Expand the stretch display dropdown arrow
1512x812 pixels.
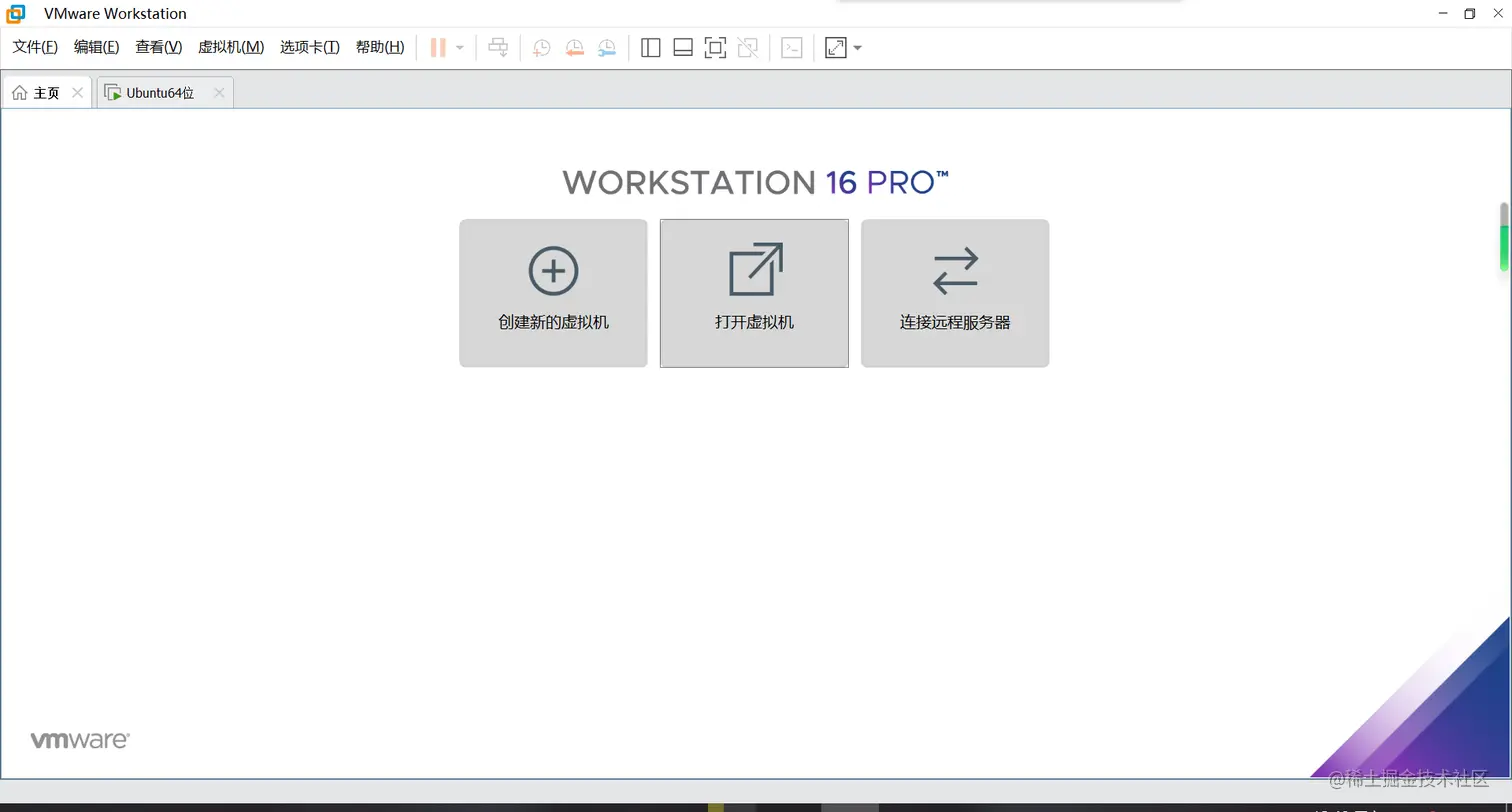(858, 47)
